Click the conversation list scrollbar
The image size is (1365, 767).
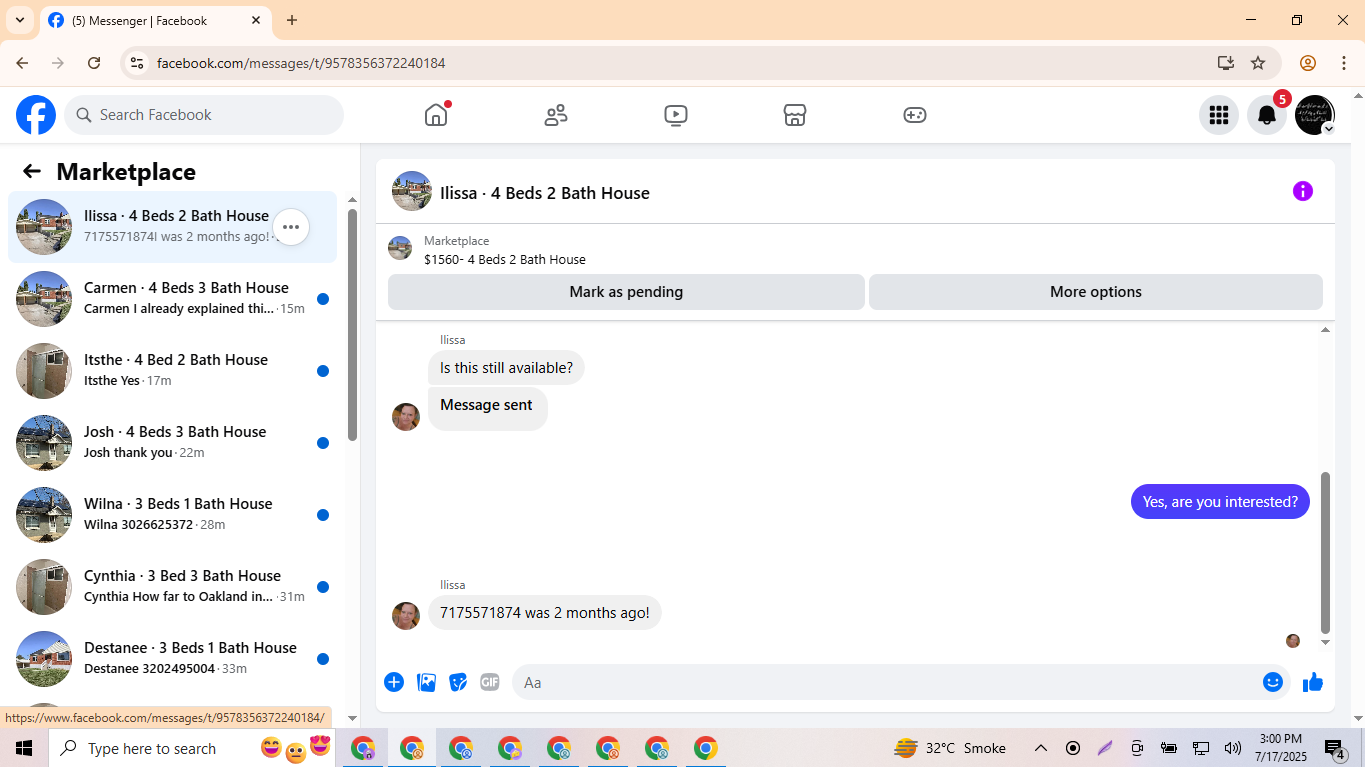352,325
